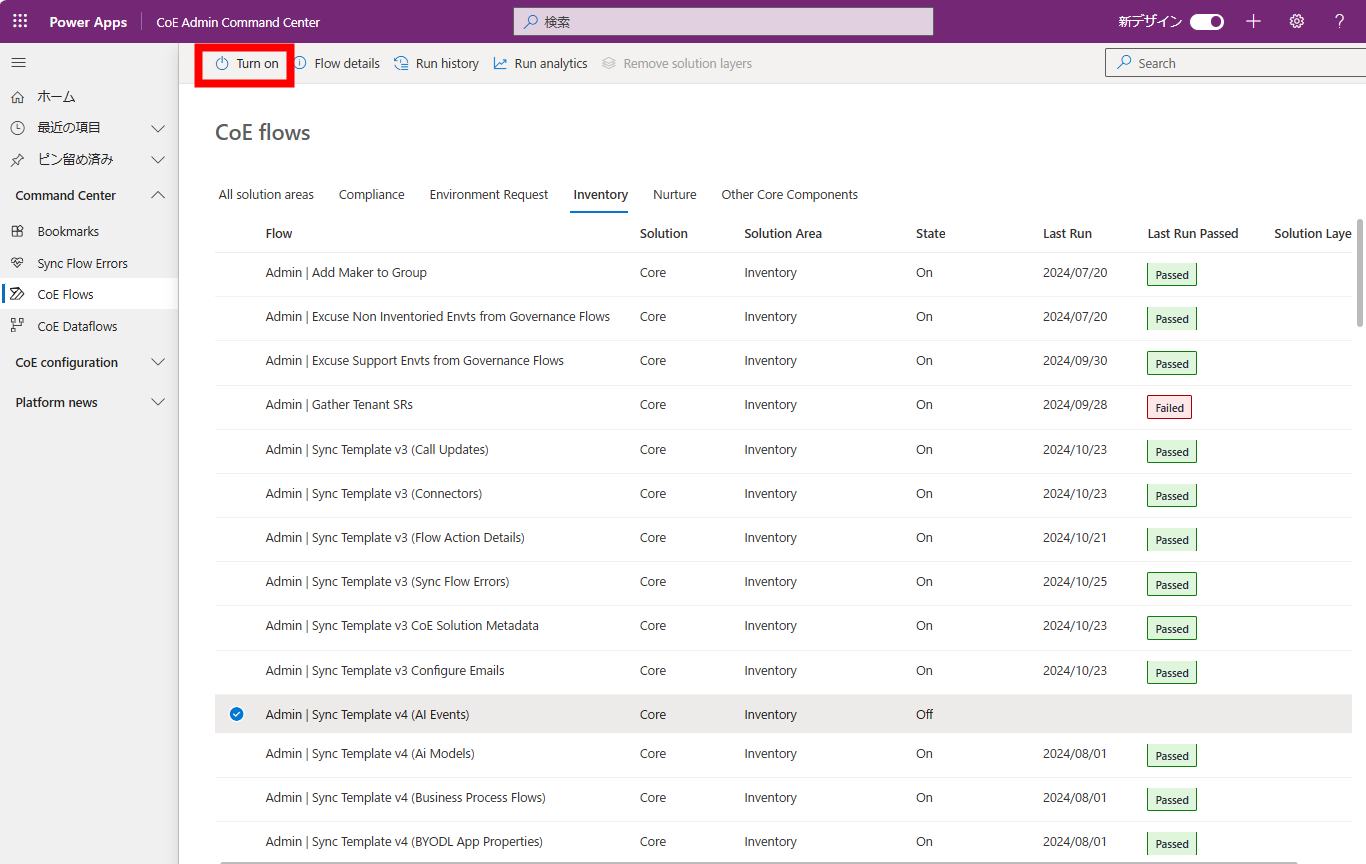Image resolution: width=1366 pixels, height=864 pixels.
Task: Select Sync Template v3 CoE Solution Metadata
Action: [402, 626]
